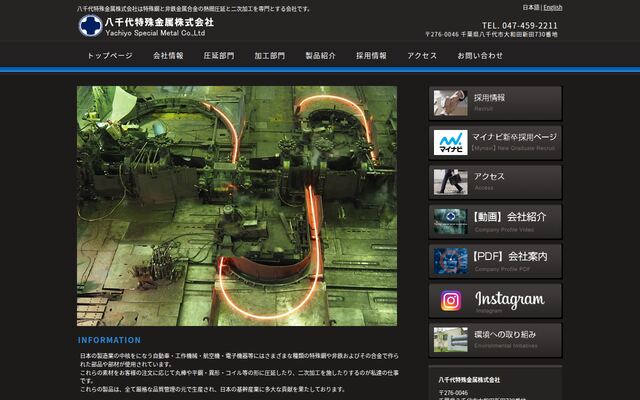
Task: Click the walking businessman thumbnail for アクセス
Action: point(450,182)
